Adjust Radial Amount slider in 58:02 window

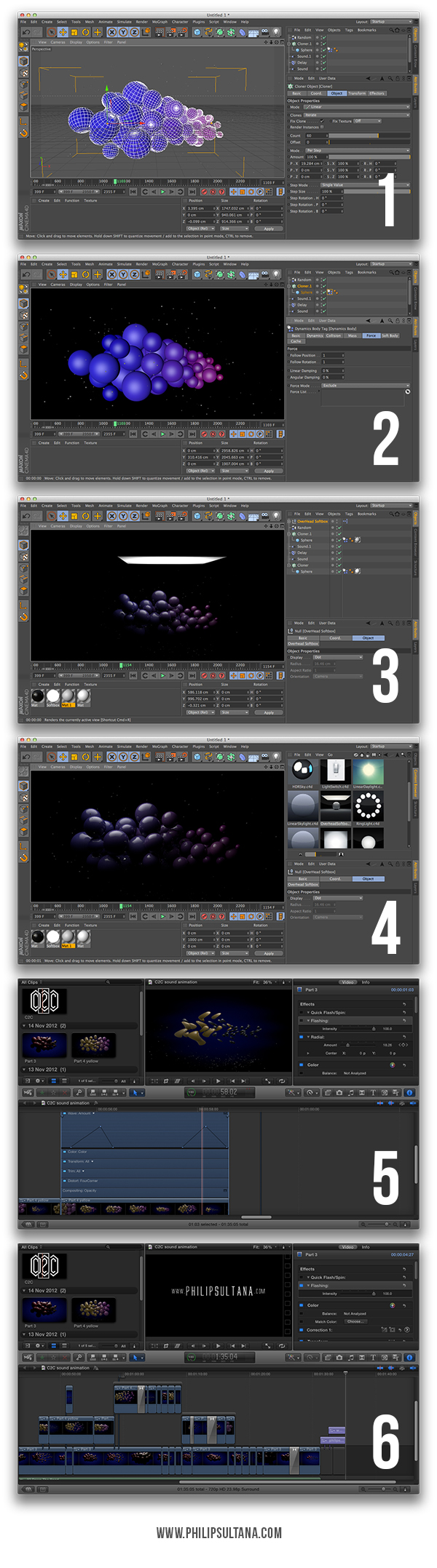click(x=347, y=1045)
